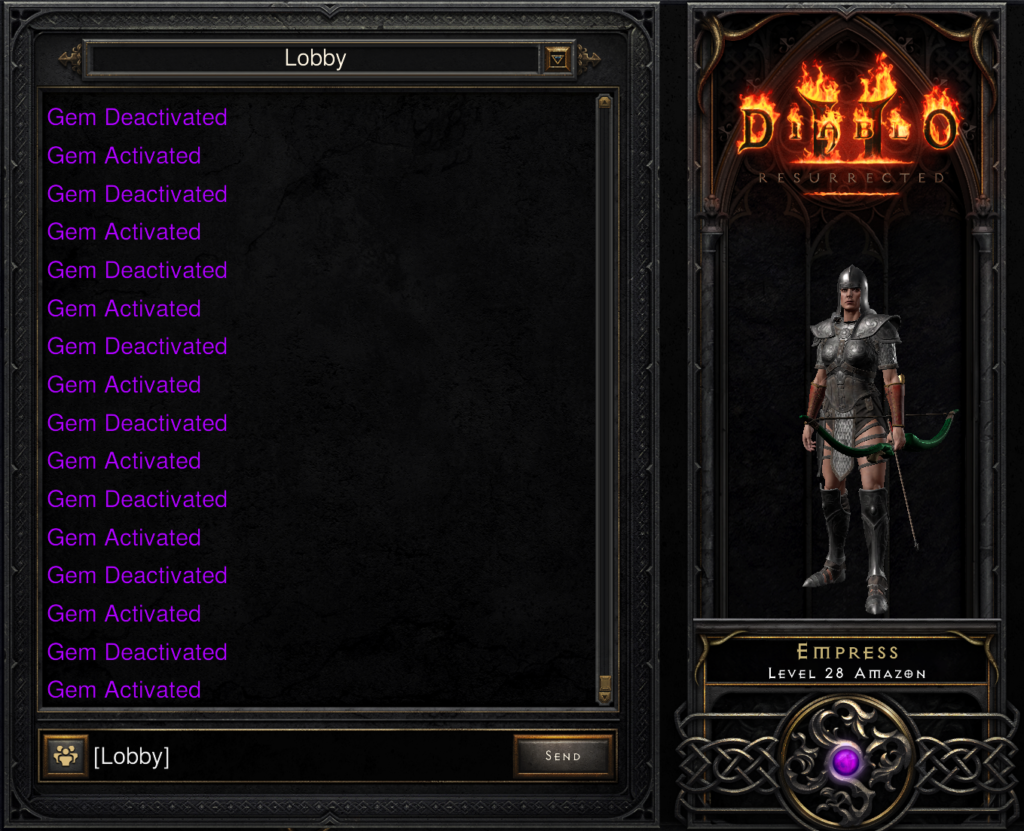The width and height of the screenshot is (1024, 831).
Task: Click the right ornamental arrow beside Lobby
Action: pos(589,59)
